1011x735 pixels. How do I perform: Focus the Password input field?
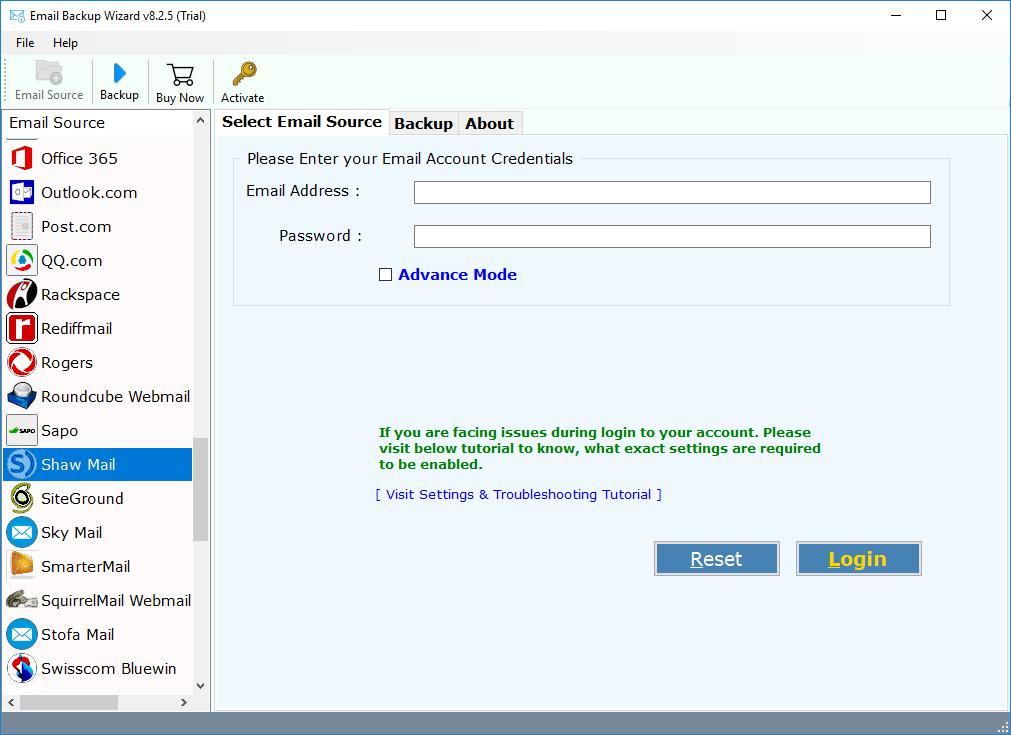pyautogui.click(x=672, y=236)
